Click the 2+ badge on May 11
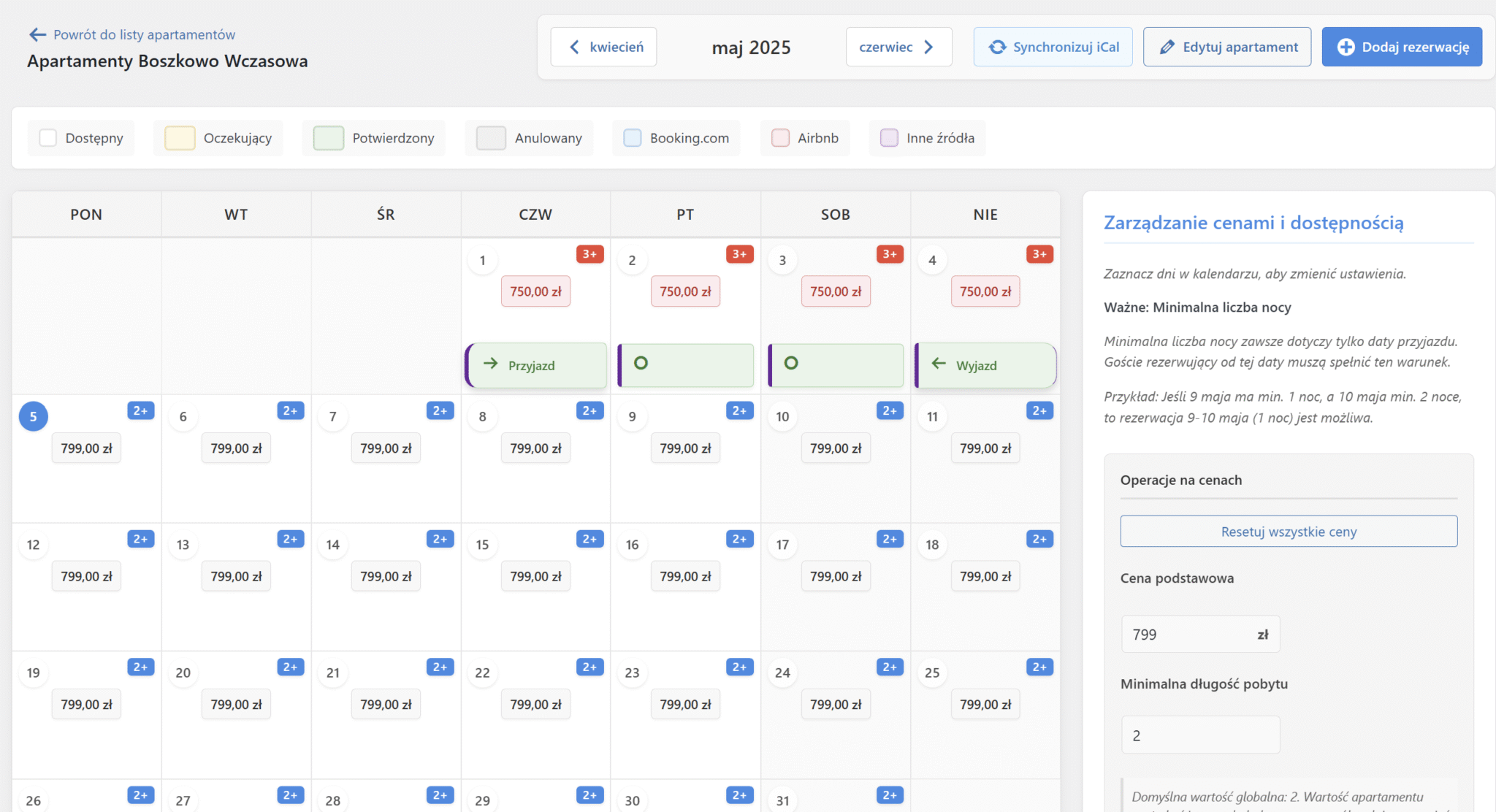Screen dimensions: 1496x812 click(x=1039, y=411)
